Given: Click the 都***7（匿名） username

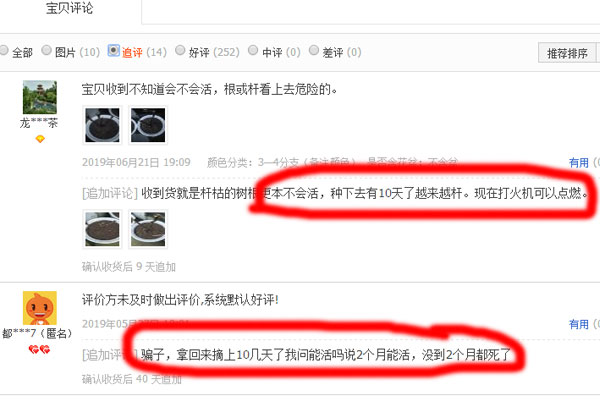Looking at the screenshot, I should [x=37, y=333].
